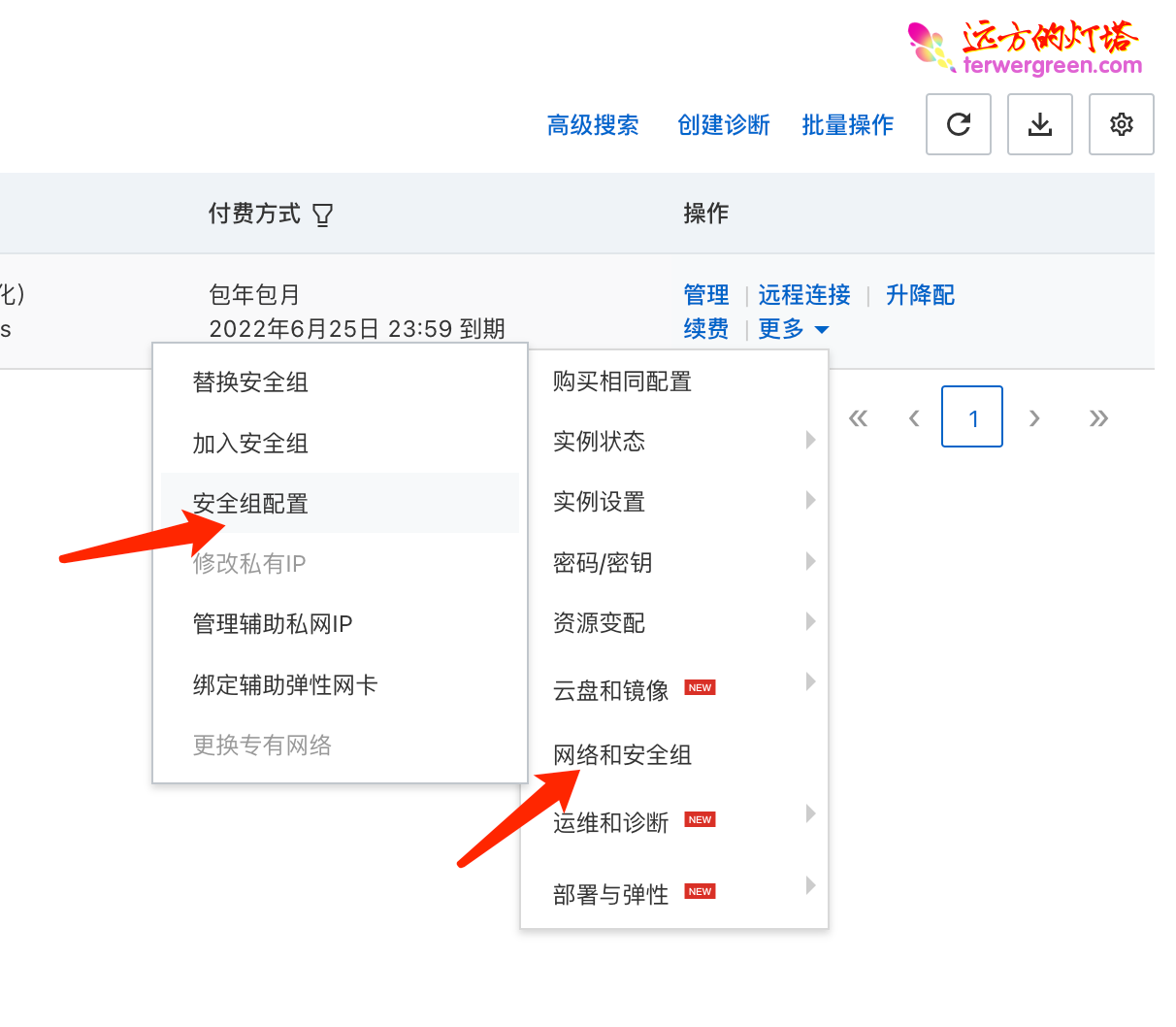Viewport: 1176px width, 1027px height.
Task: Go to the next page arrow ›
Action: [1034, 417]
